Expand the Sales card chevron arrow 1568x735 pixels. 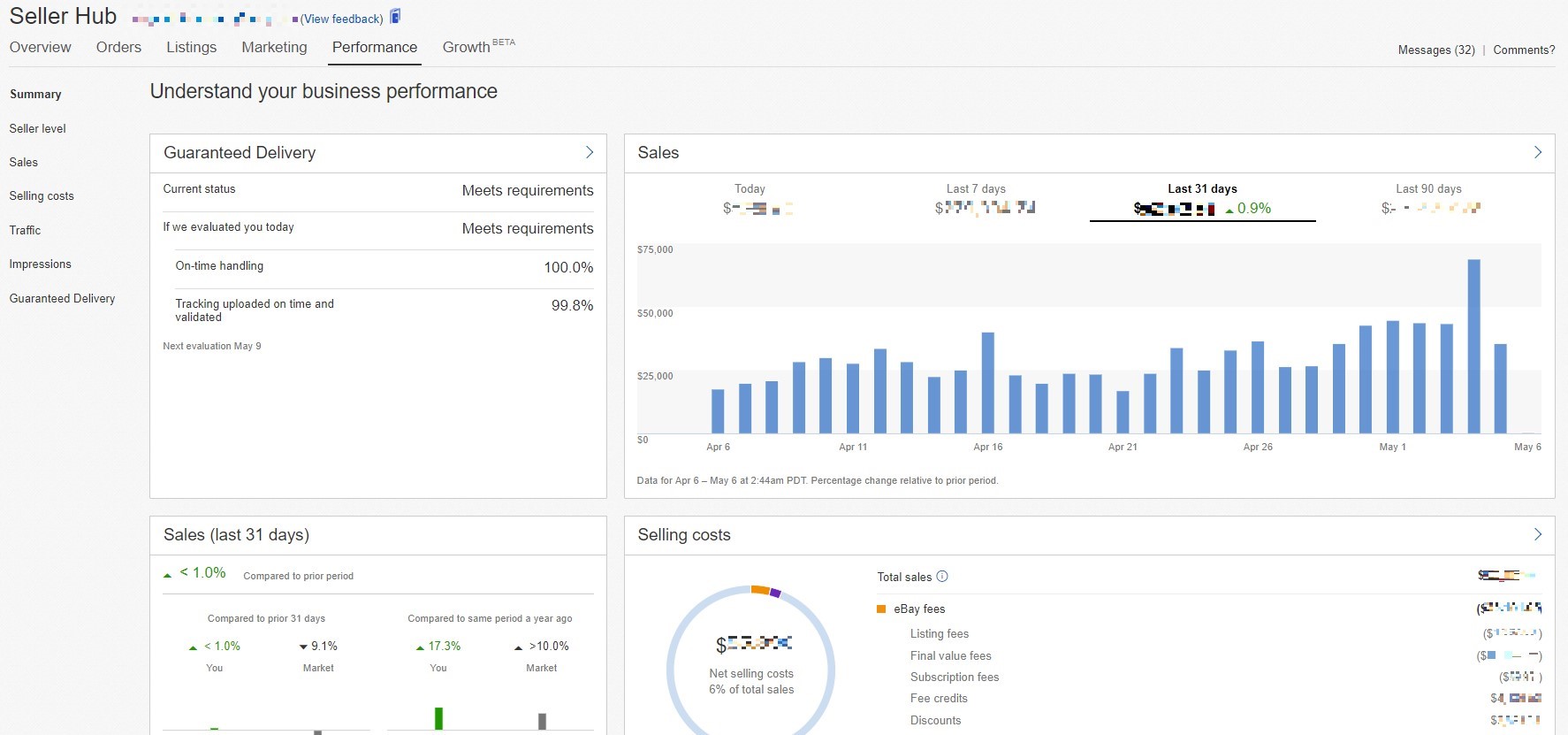pos(1538,153)
